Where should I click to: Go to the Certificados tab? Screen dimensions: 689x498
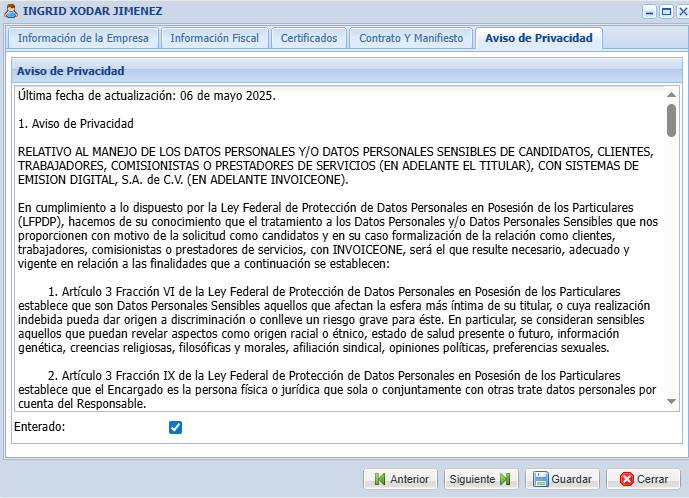[308, 38]
